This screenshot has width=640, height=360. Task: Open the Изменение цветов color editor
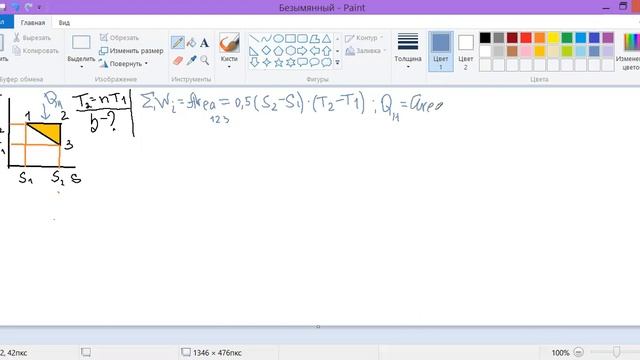(x=629, y=51)
